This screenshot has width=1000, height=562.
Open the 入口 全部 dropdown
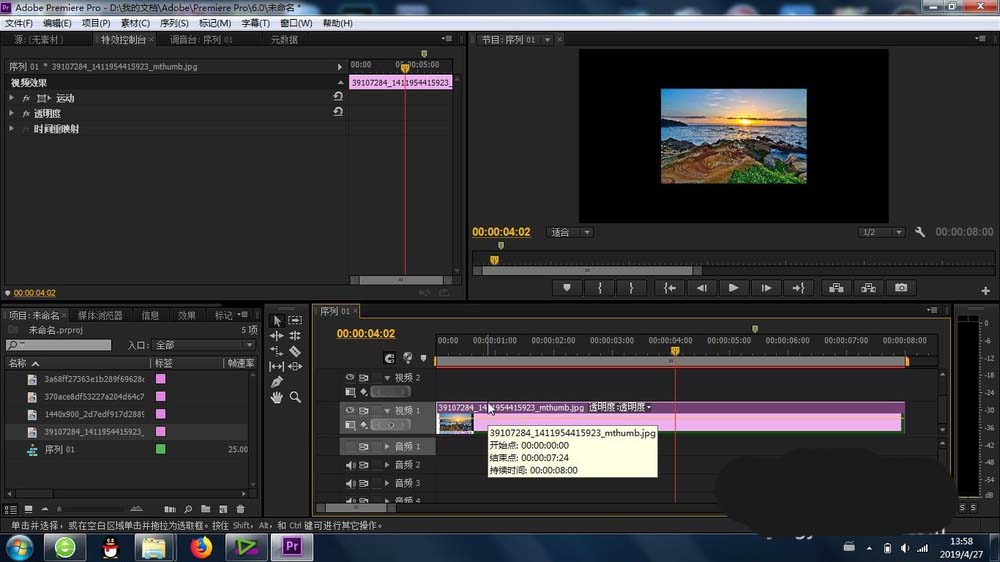click(x=203, y=345)
